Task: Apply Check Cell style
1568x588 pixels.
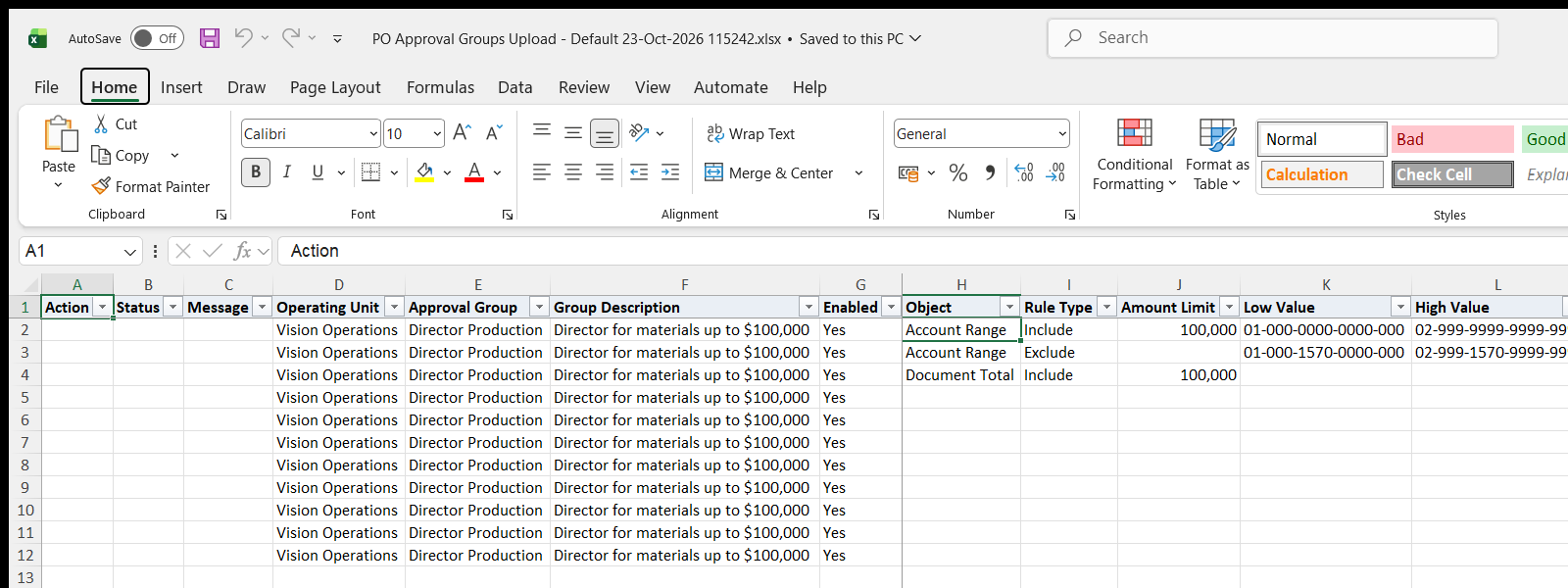Action: click(x=1452, y=174)
